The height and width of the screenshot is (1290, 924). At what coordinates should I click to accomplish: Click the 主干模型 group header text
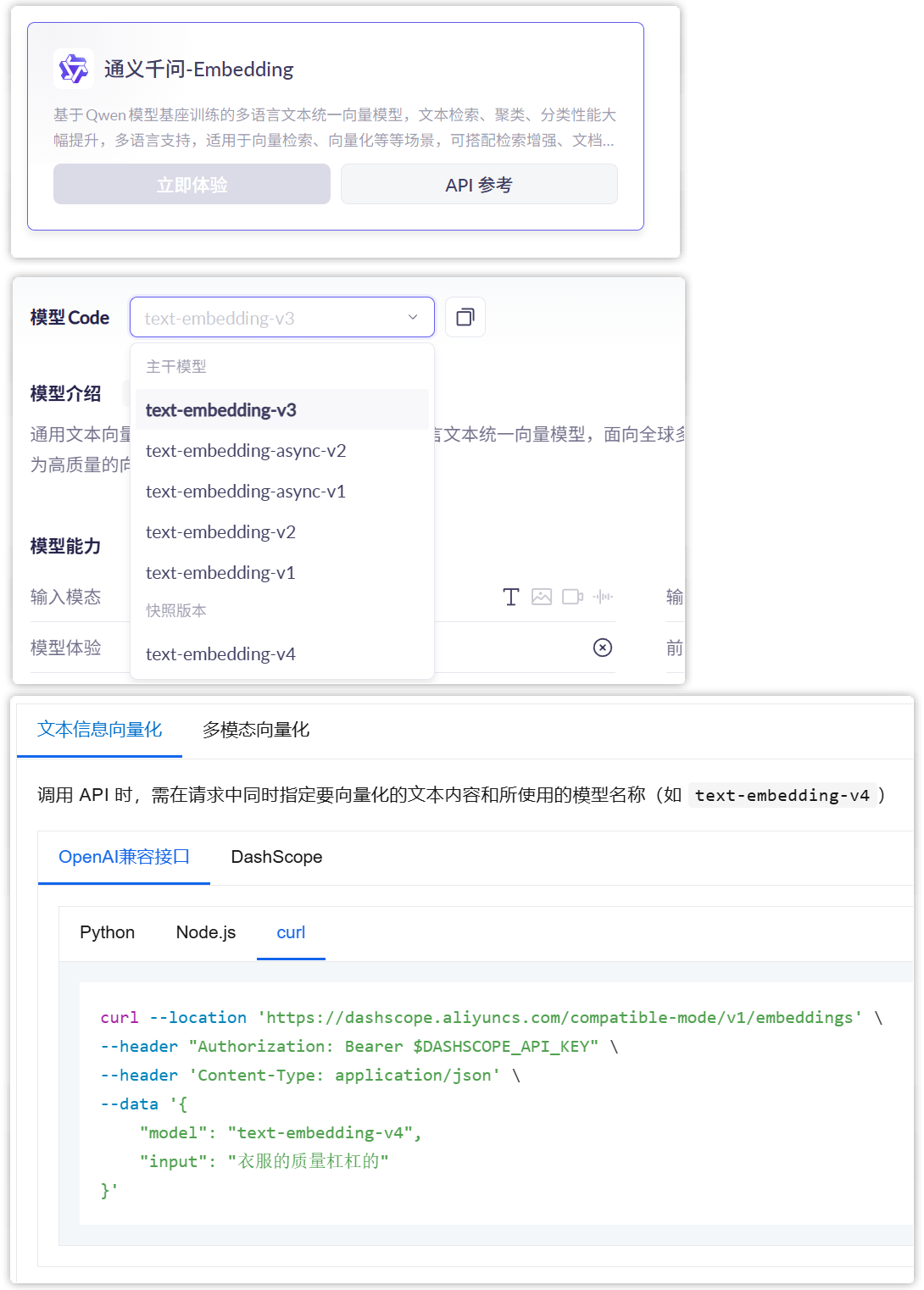[x=176, y=366]
